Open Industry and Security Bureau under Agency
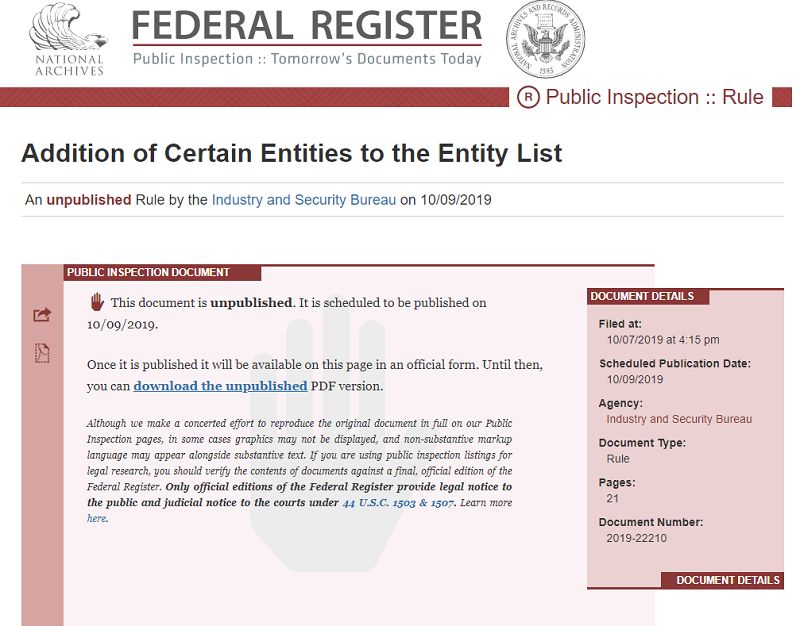The height and width of the screenshot is (626, 800). pyautogui.click(x=679, y=419)
